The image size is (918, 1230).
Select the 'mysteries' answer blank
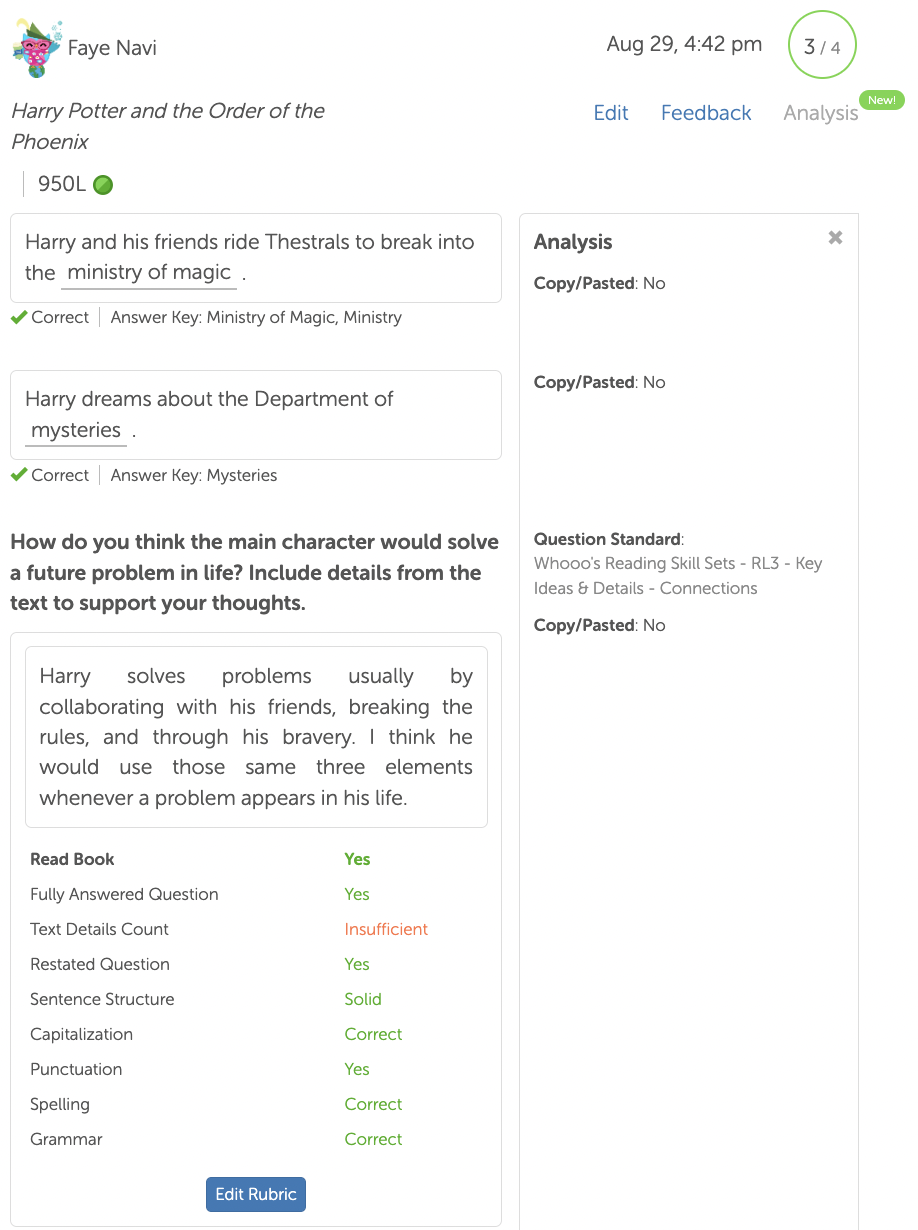pyautogui.click(x=76, y=431)
